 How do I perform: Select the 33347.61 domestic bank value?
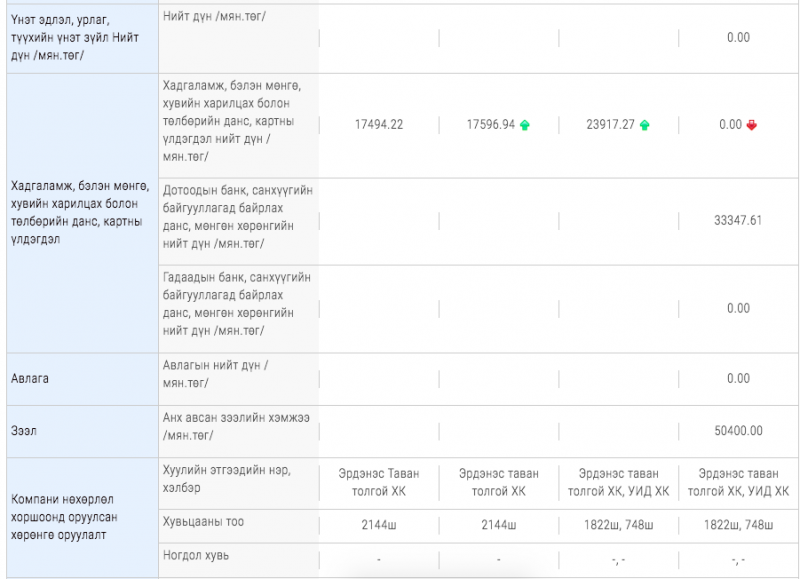[738, 220]
